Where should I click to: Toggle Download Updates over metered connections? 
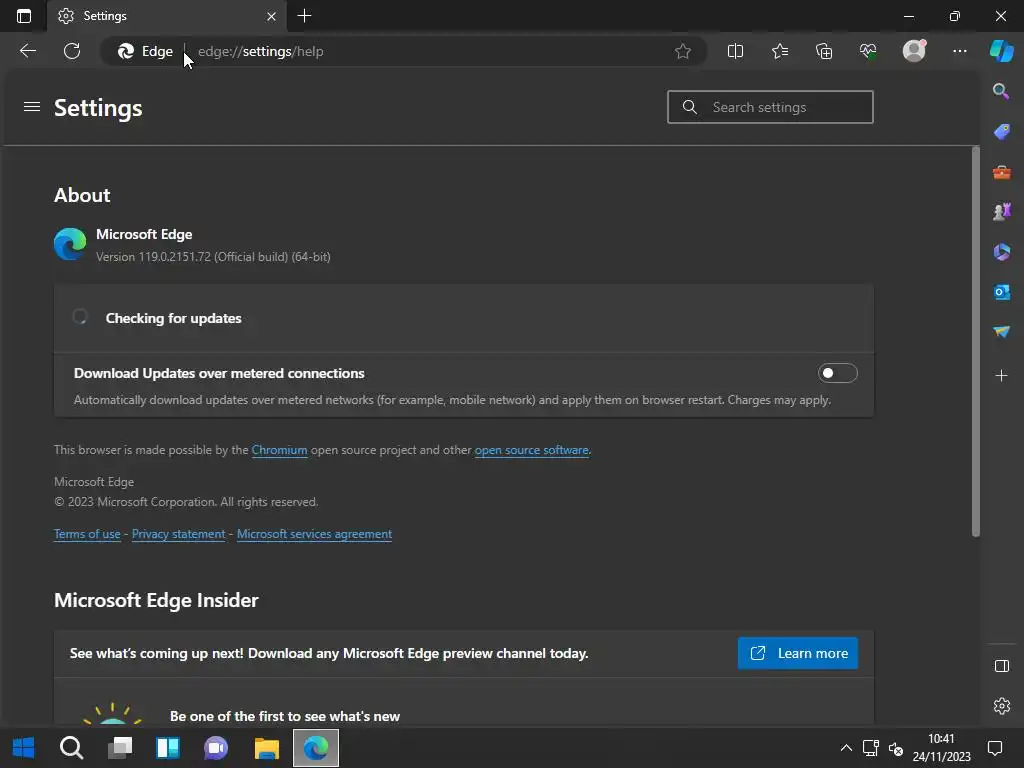click(837, 373)
